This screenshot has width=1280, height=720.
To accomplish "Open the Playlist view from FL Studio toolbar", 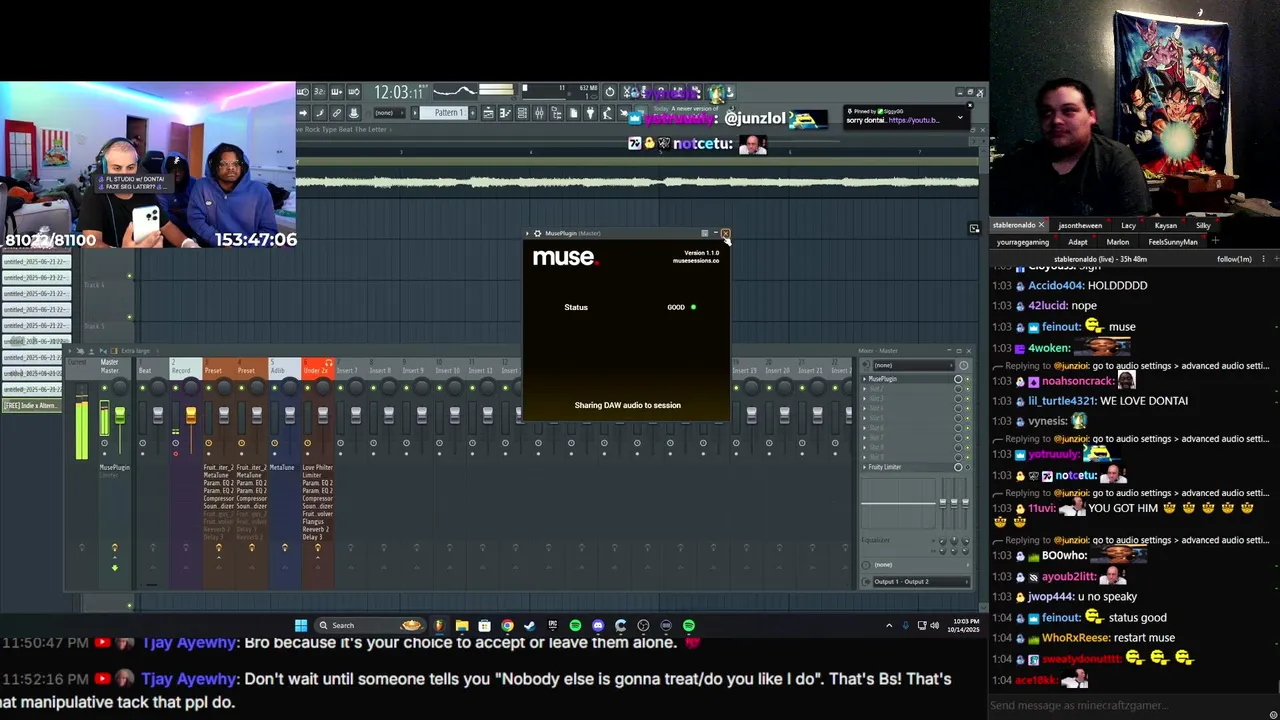I will point(489,113).
